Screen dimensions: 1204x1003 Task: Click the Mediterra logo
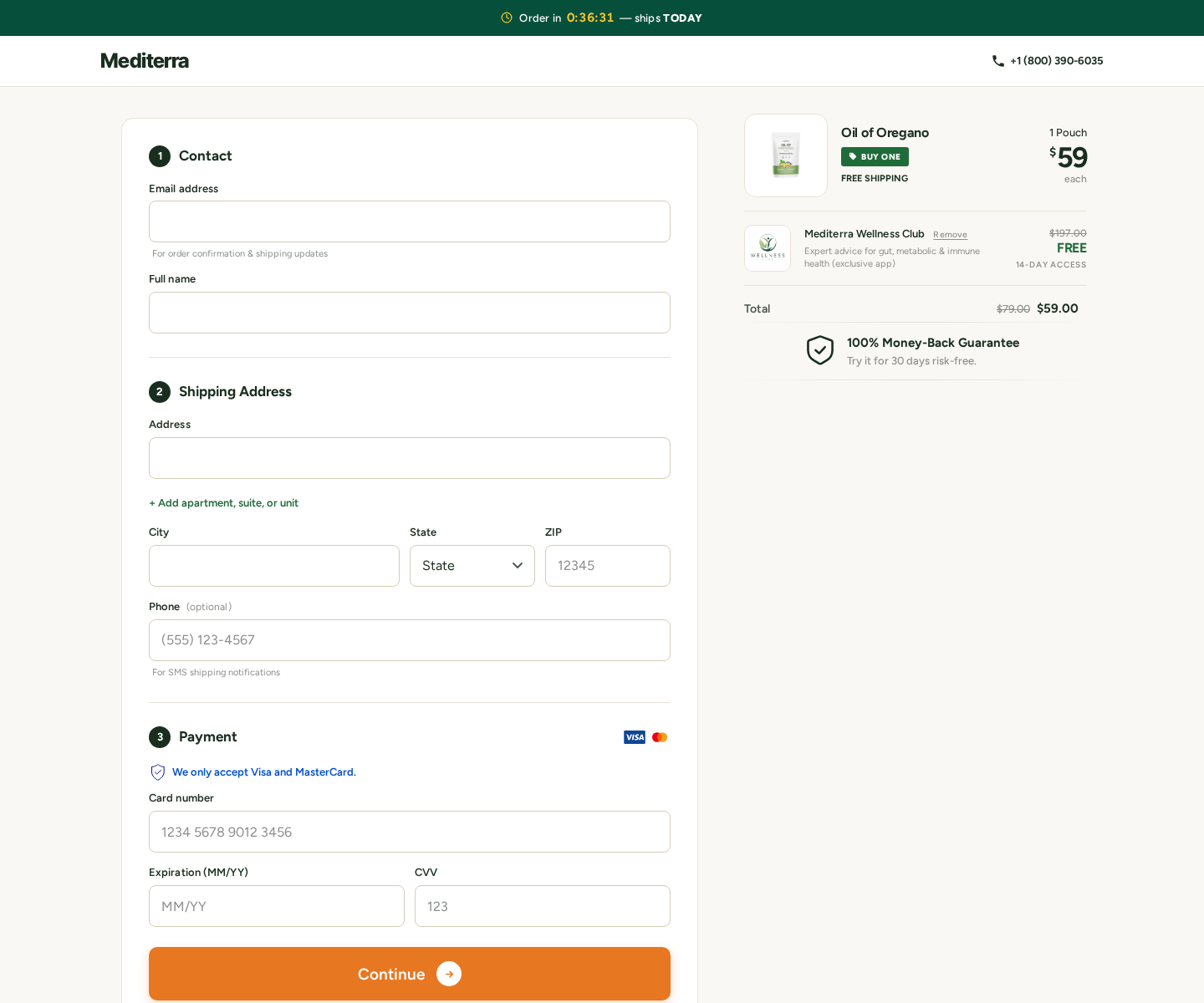[145, 61]
